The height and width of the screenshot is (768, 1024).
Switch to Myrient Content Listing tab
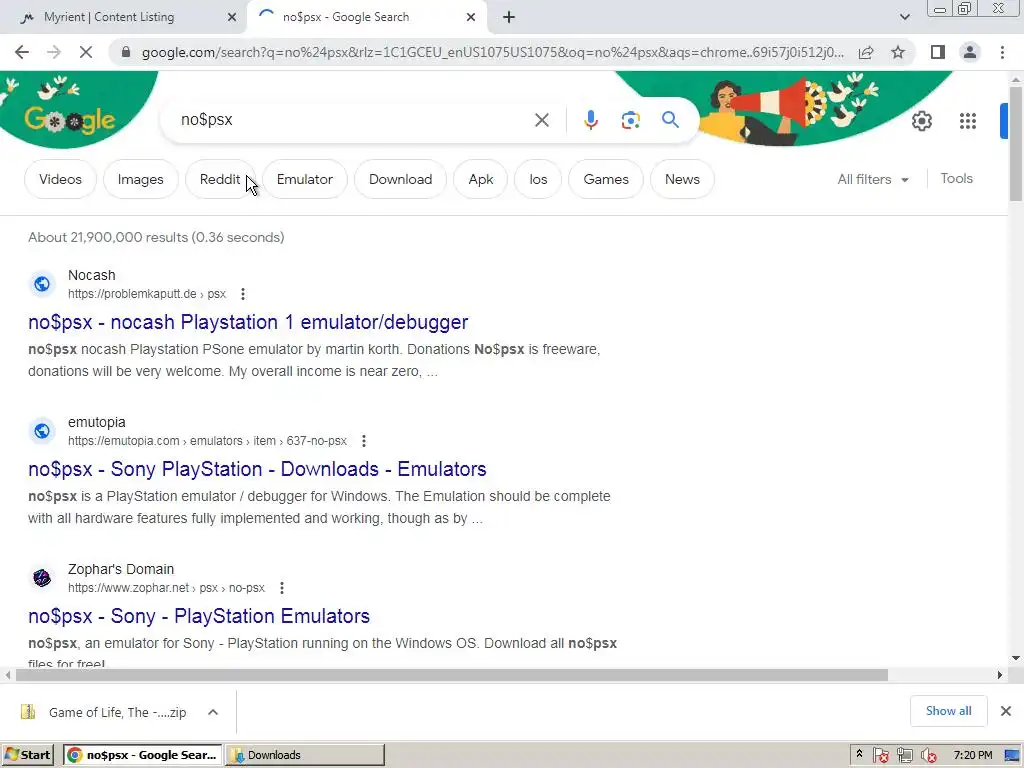pyautogui.click(x=109, y=17)
